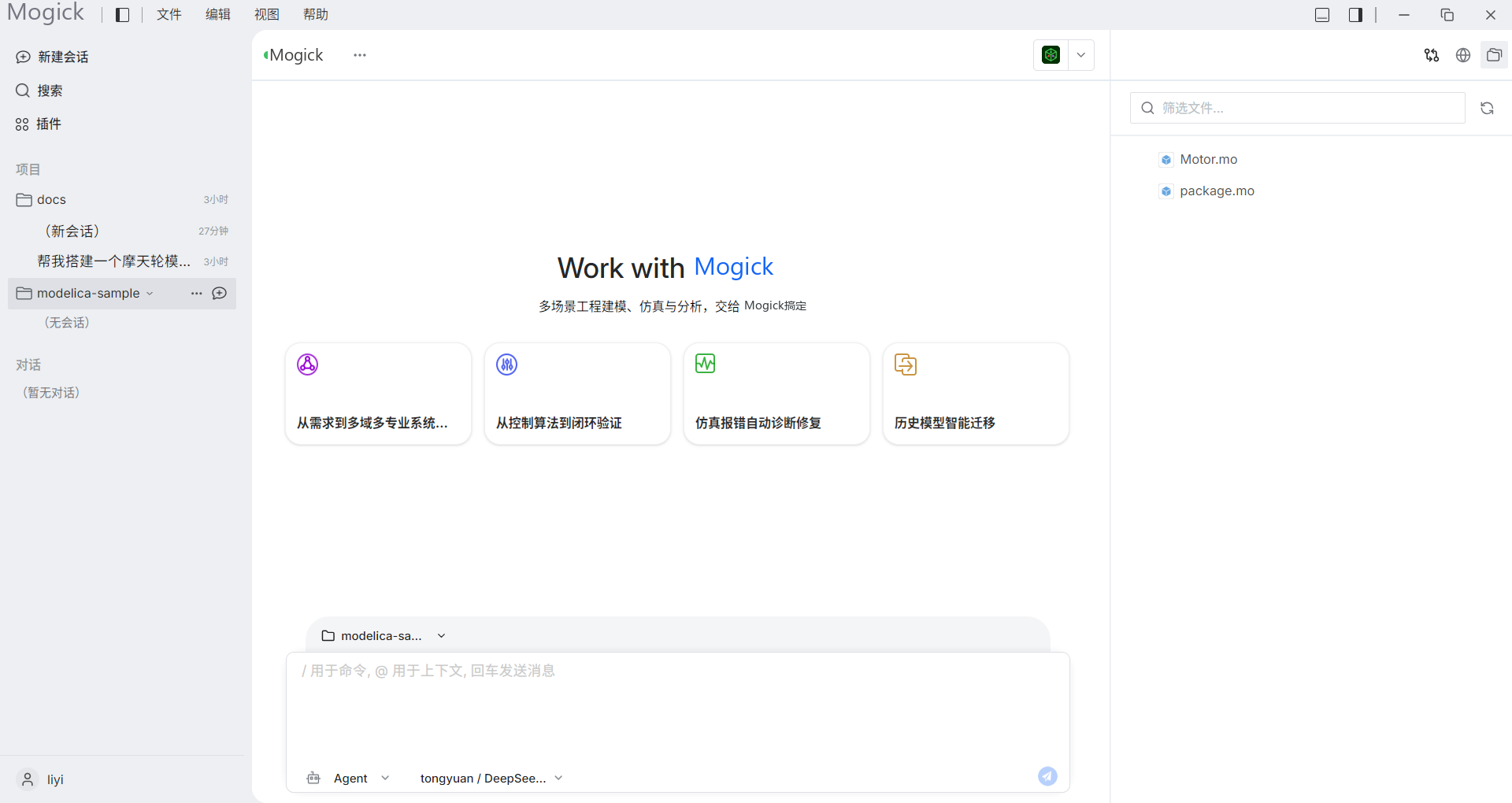The image size is (1512, 803).
Task: Select the 仿真报错自动诊断修复 card
Action: [x=776, y=394]
